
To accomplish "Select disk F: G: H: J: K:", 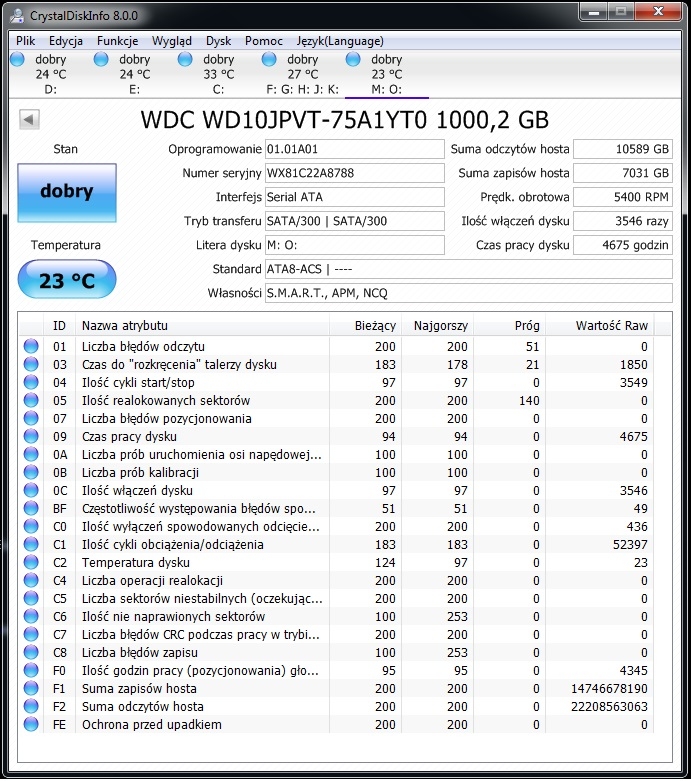I will 302,74.
